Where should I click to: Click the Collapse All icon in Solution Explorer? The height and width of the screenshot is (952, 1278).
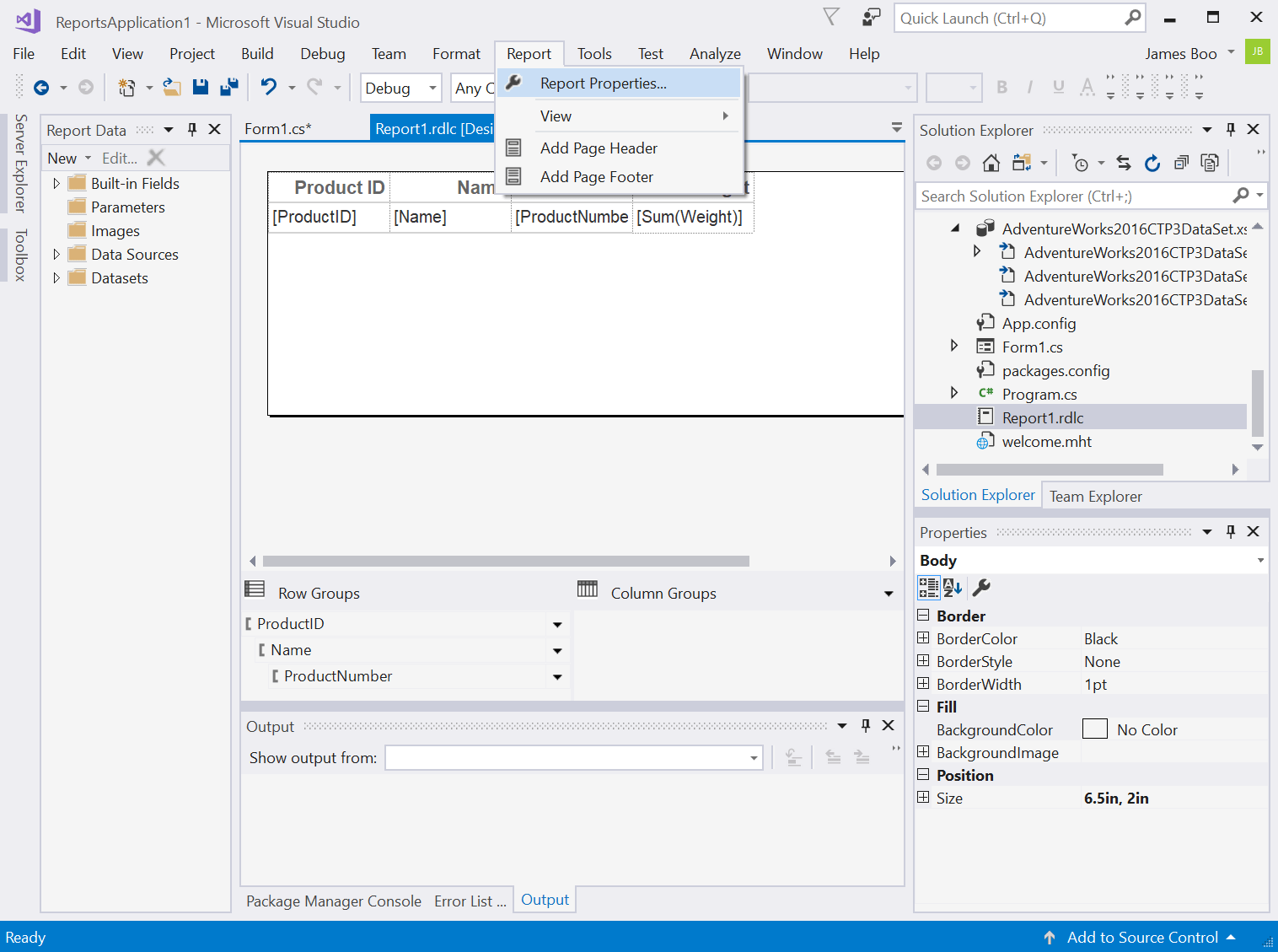coord(1181,163)
